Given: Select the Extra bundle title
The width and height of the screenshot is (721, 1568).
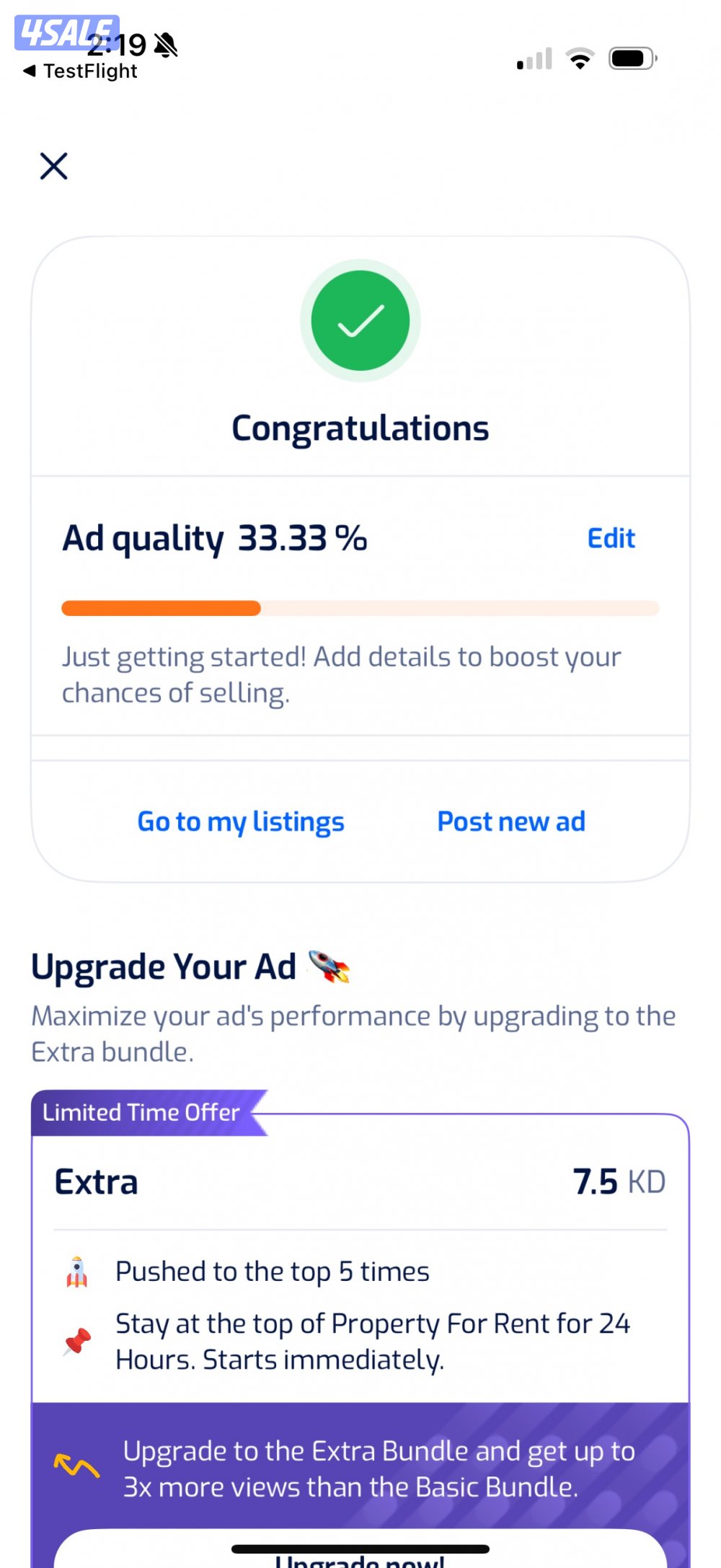Looking at the screenshot, I should [x=97, y=1183].
